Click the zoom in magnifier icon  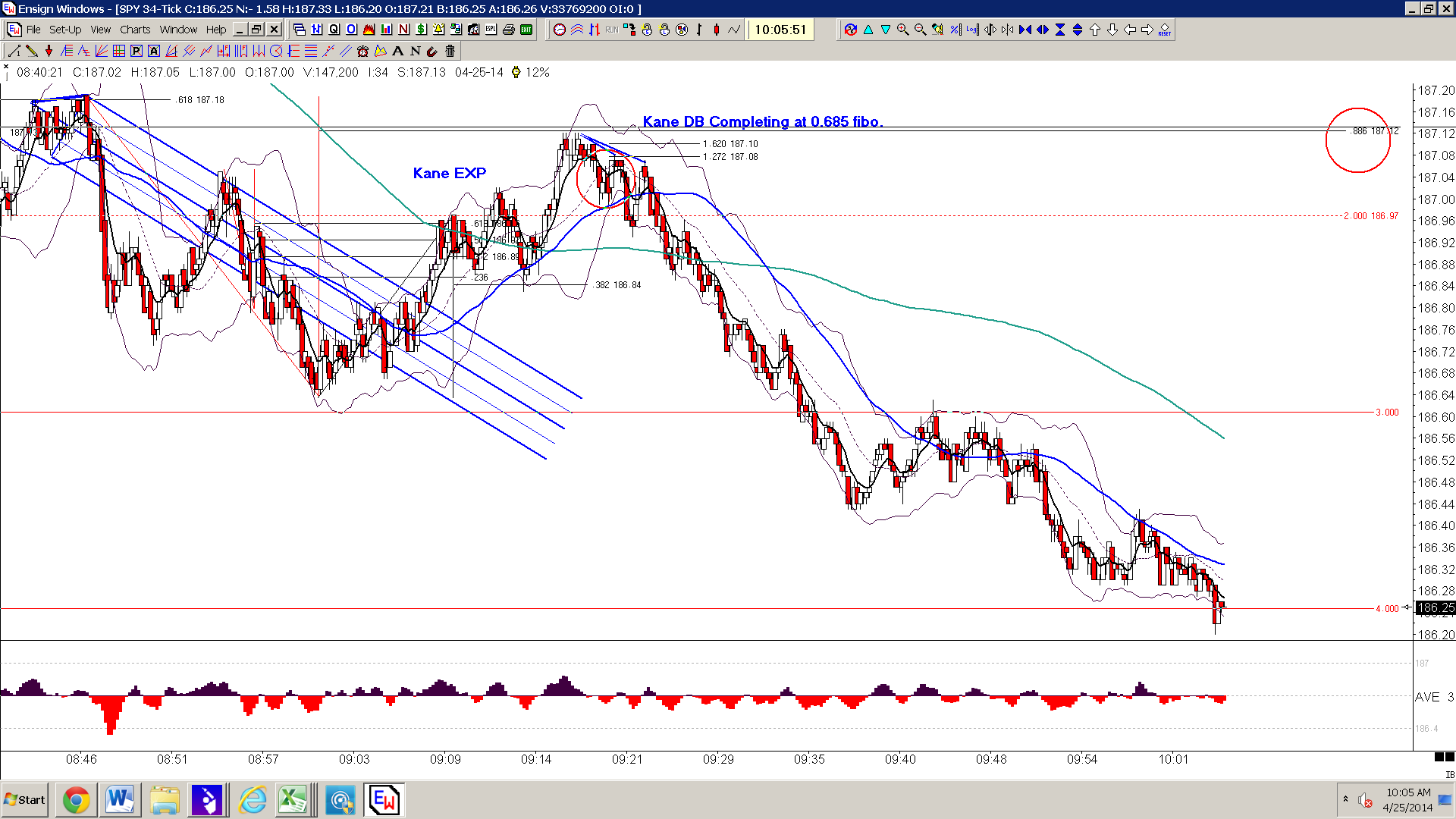point(902,30)
